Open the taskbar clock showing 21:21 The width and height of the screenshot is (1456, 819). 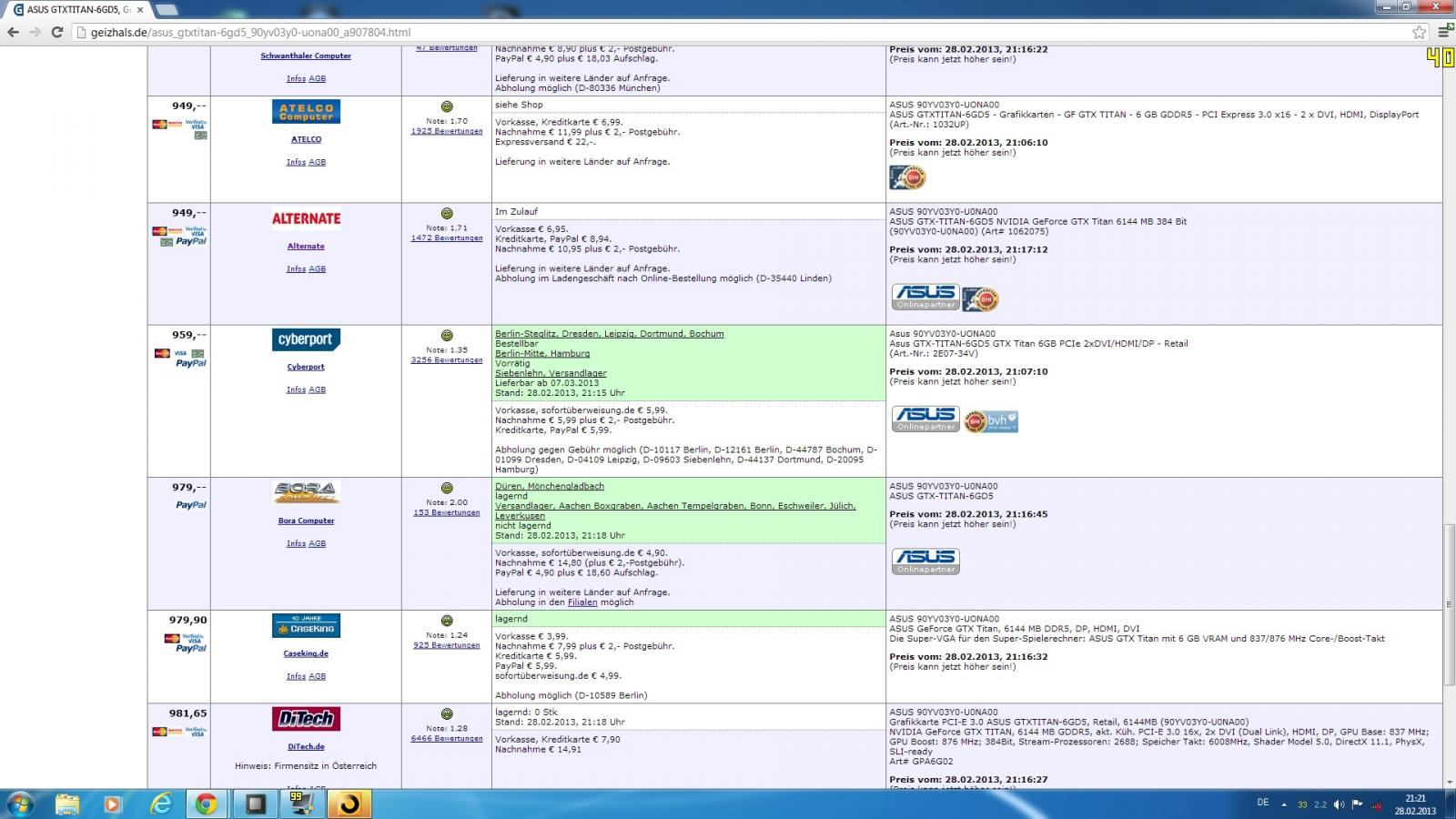point(1415,804)
